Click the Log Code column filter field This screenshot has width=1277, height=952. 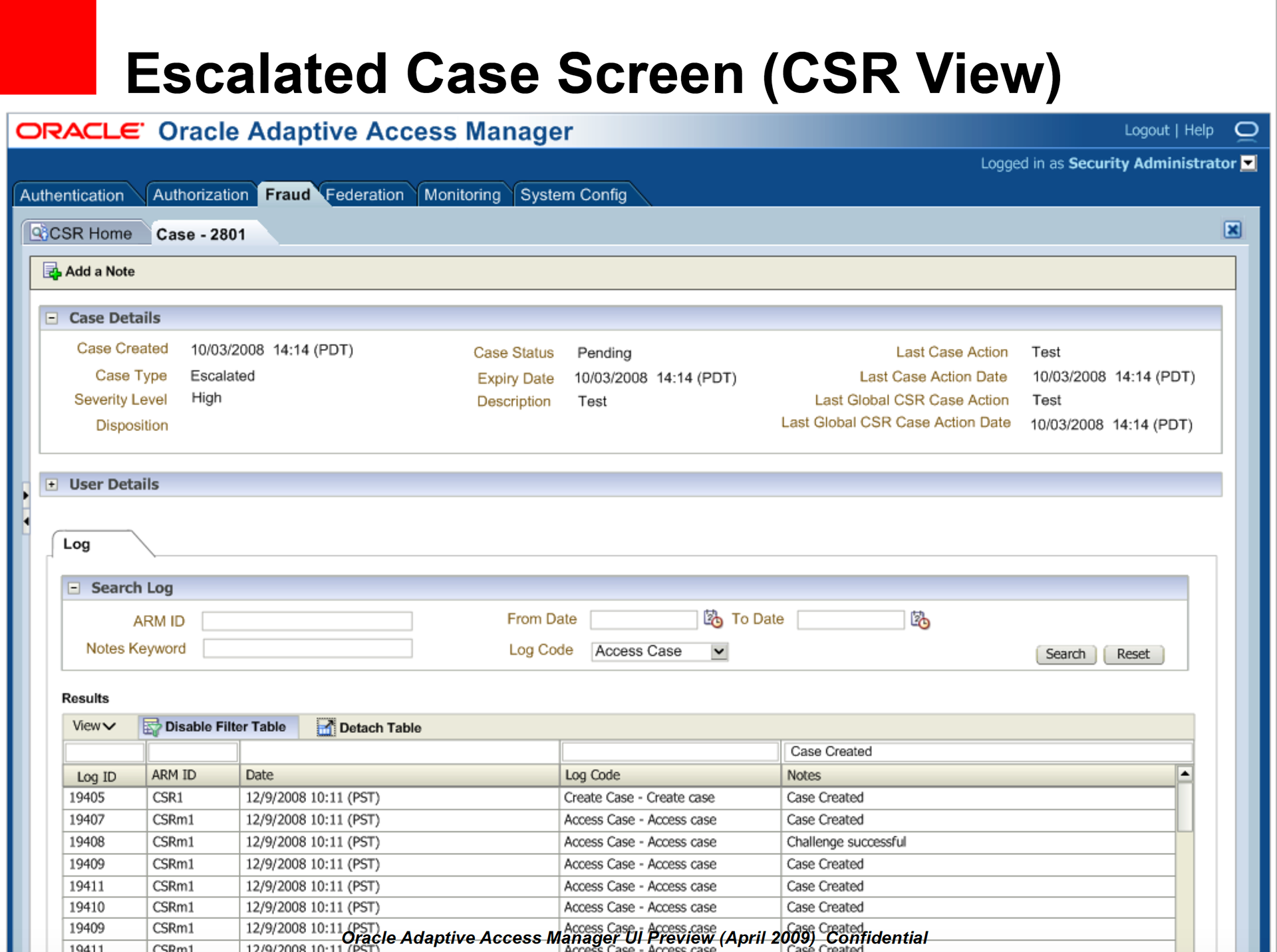pos(670,752)
